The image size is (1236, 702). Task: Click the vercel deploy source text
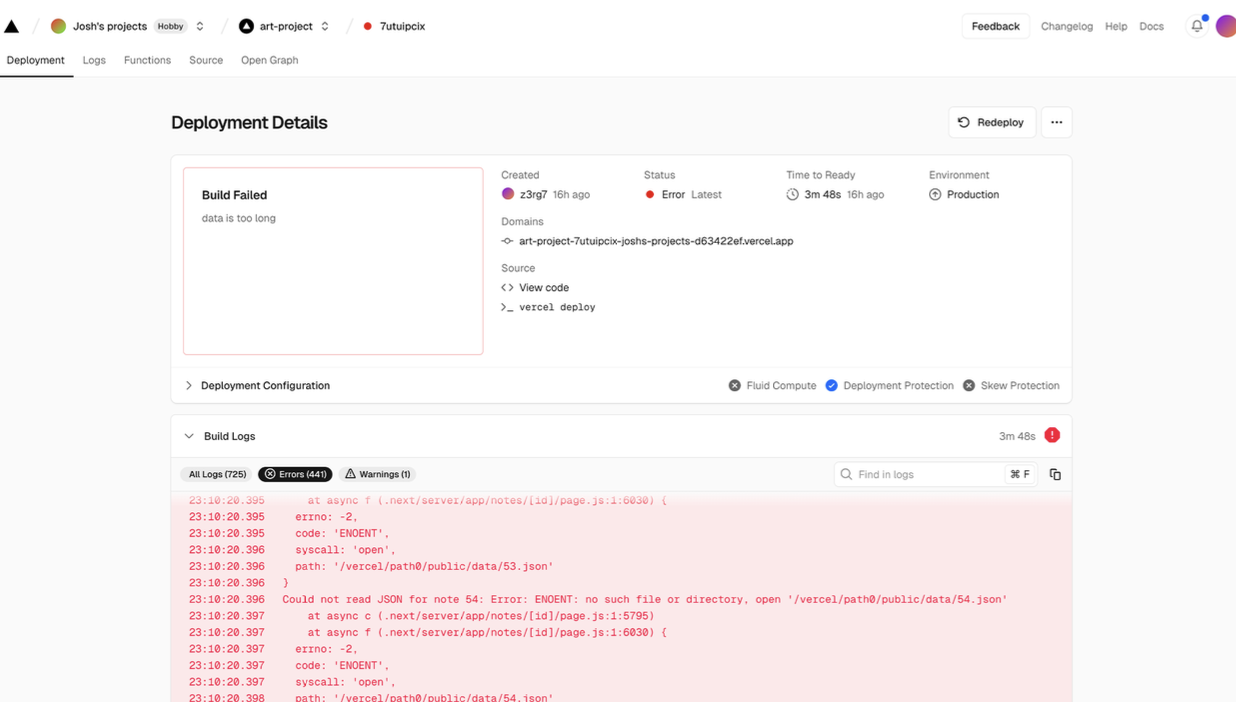[557, 307]
